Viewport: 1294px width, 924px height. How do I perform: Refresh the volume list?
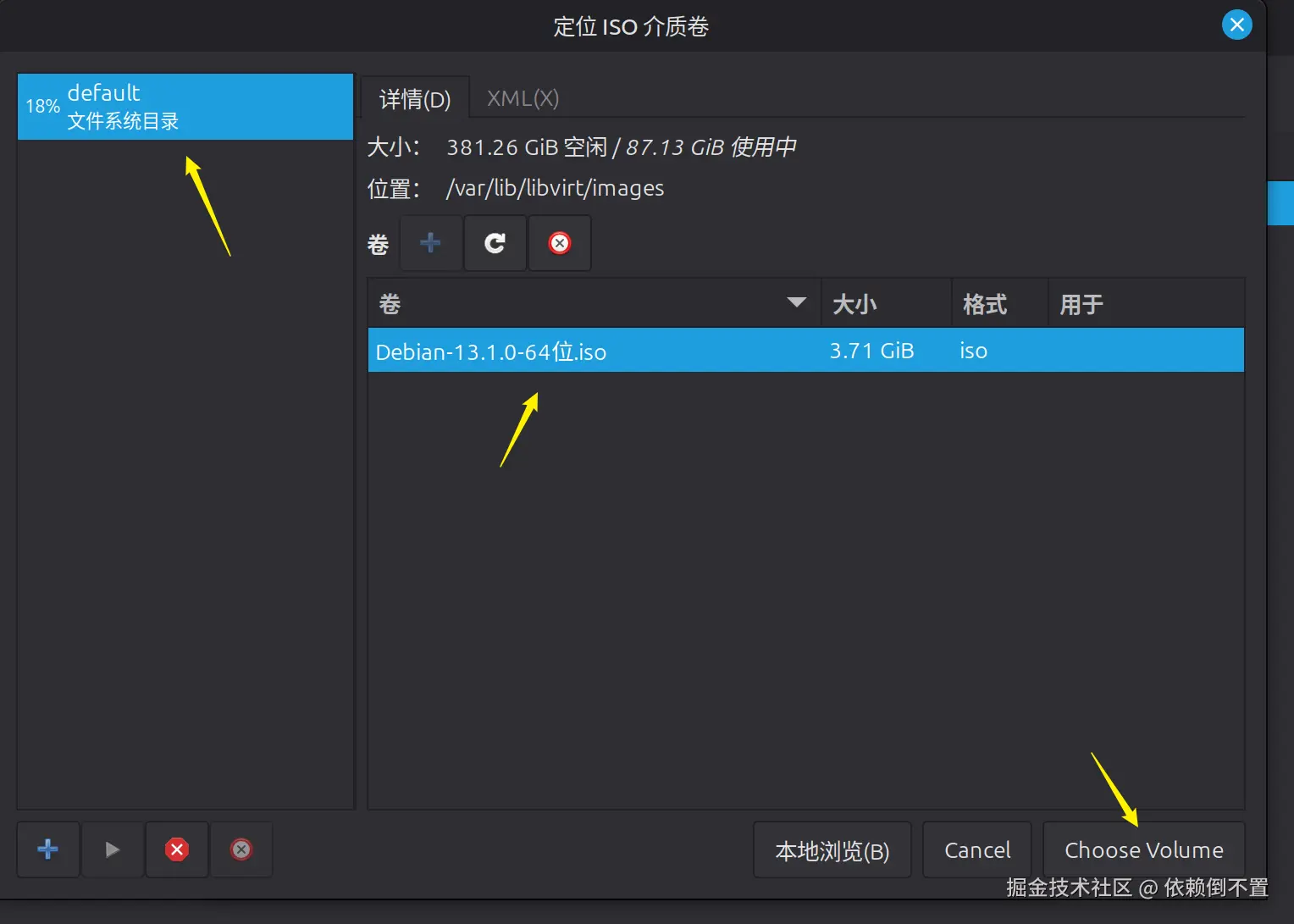[495, 243]
